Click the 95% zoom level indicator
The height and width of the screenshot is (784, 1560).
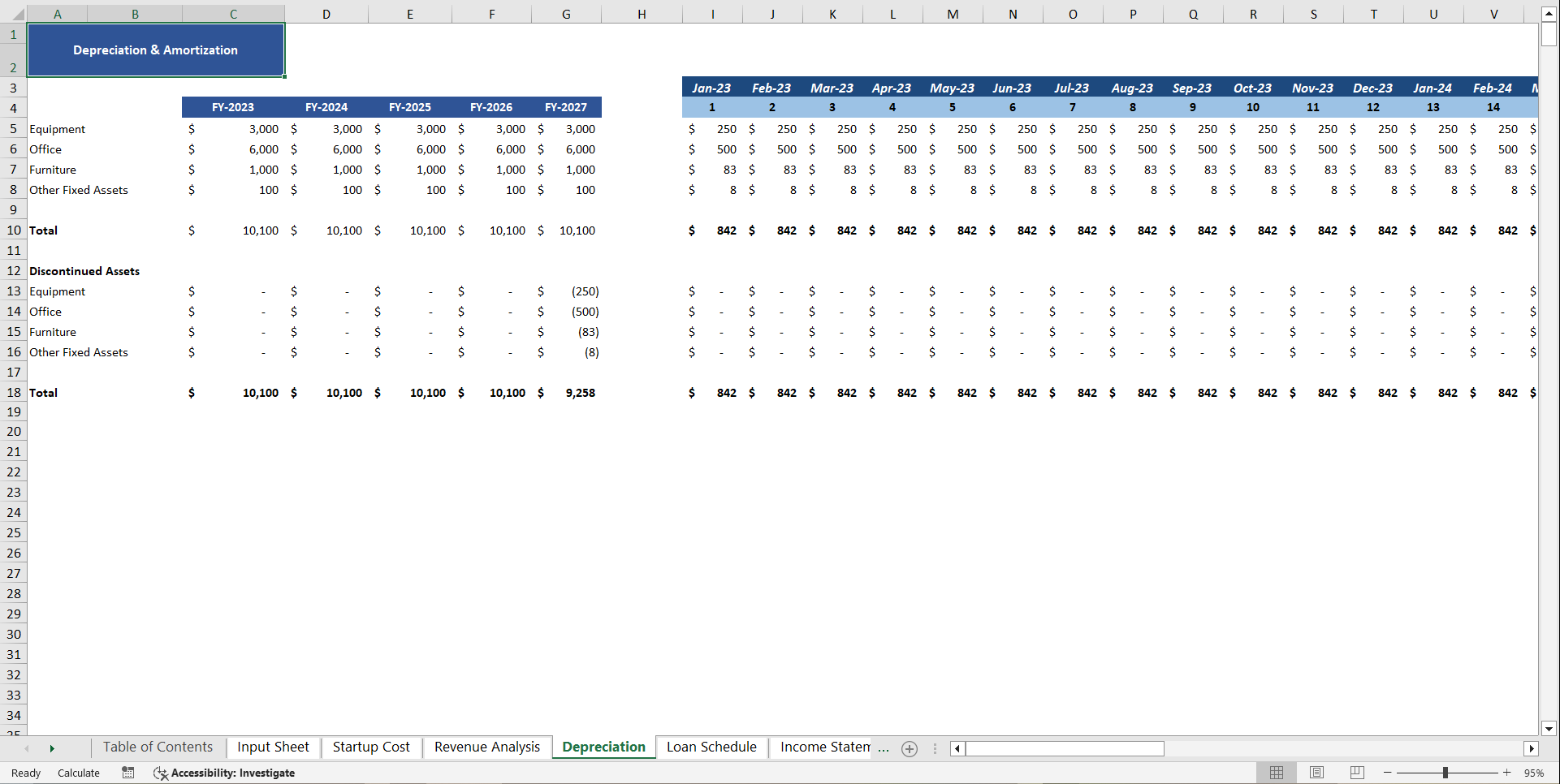pos(1534,773)
